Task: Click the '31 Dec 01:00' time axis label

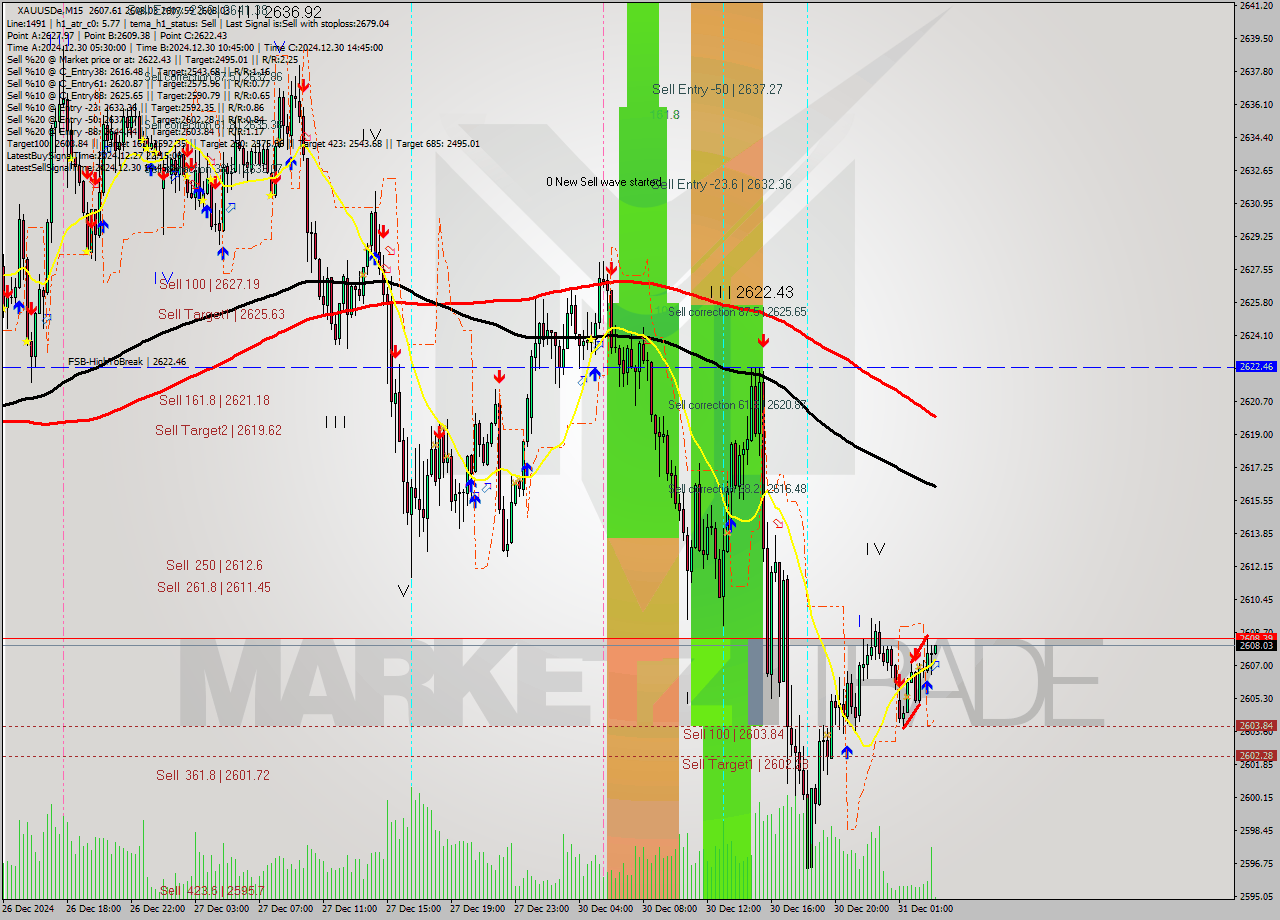Action: [x=926, y=909]
